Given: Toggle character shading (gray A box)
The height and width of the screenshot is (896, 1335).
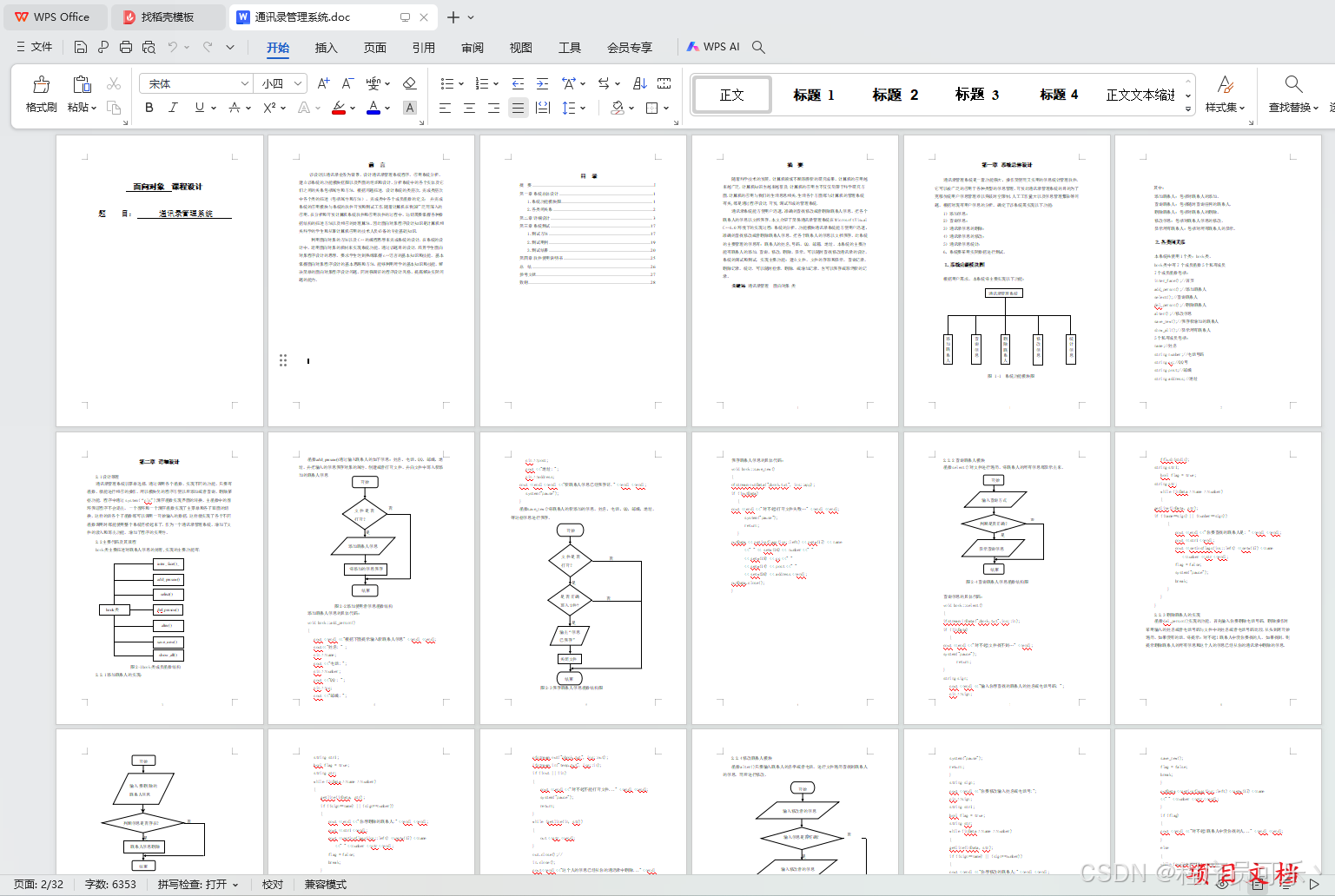Looking at the screenshot, I should click(x=410, y=108).
